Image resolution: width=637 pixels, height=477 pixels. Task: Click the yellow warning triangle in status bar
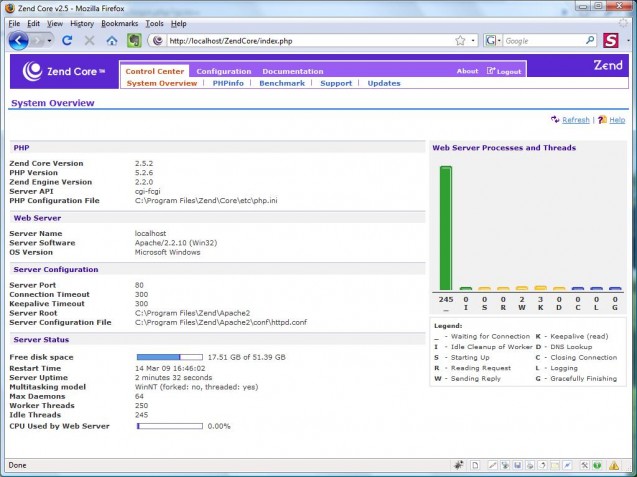(614, 465)
